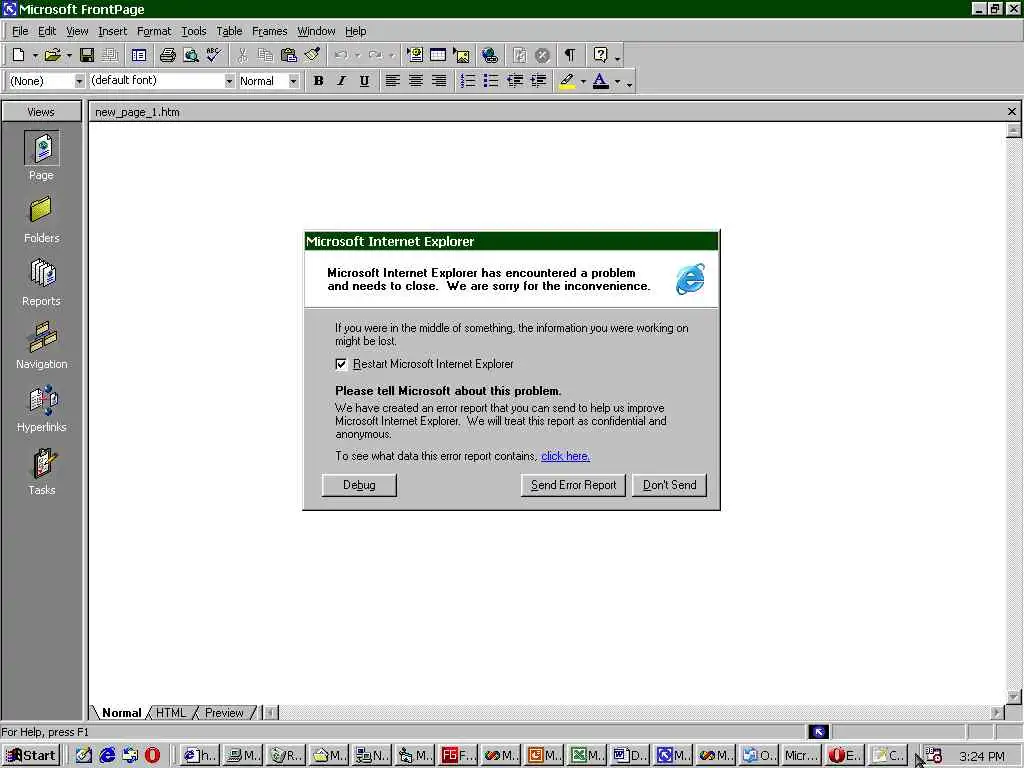Launch Opera from quick launch bar

[x=153, y=756]
